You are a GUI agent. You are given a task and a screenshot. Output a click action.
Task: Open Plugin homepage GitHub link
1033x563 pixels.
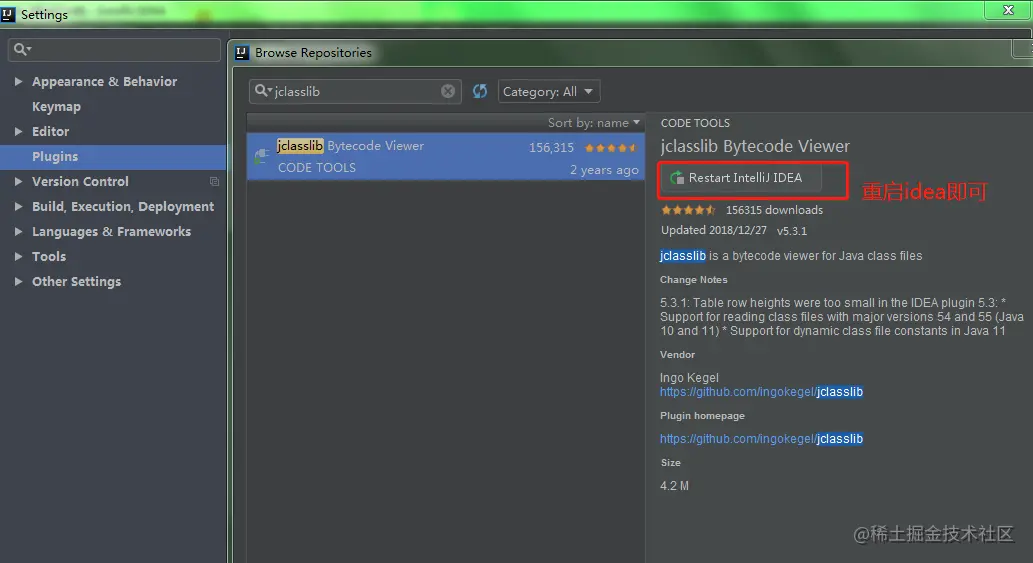[761, 439]
